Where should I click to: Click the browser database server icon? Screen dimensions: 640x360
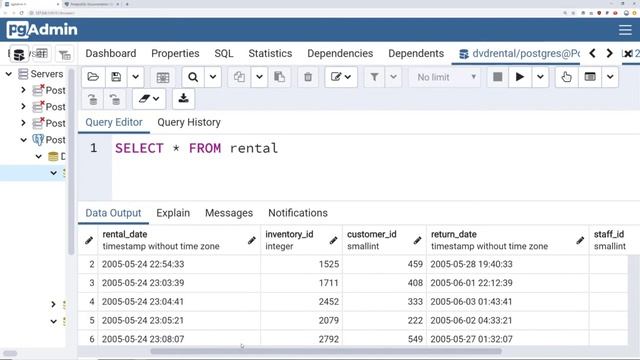coord(18,54)
